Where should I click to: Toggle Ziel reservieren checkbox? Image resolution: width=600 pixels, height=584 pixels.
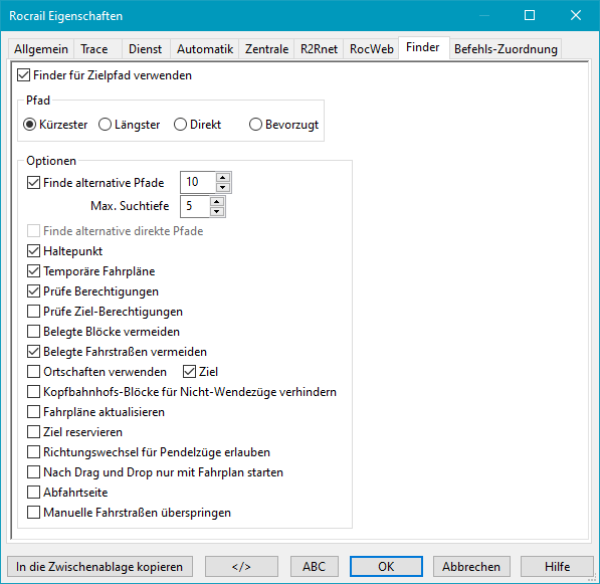click(35, 432)
